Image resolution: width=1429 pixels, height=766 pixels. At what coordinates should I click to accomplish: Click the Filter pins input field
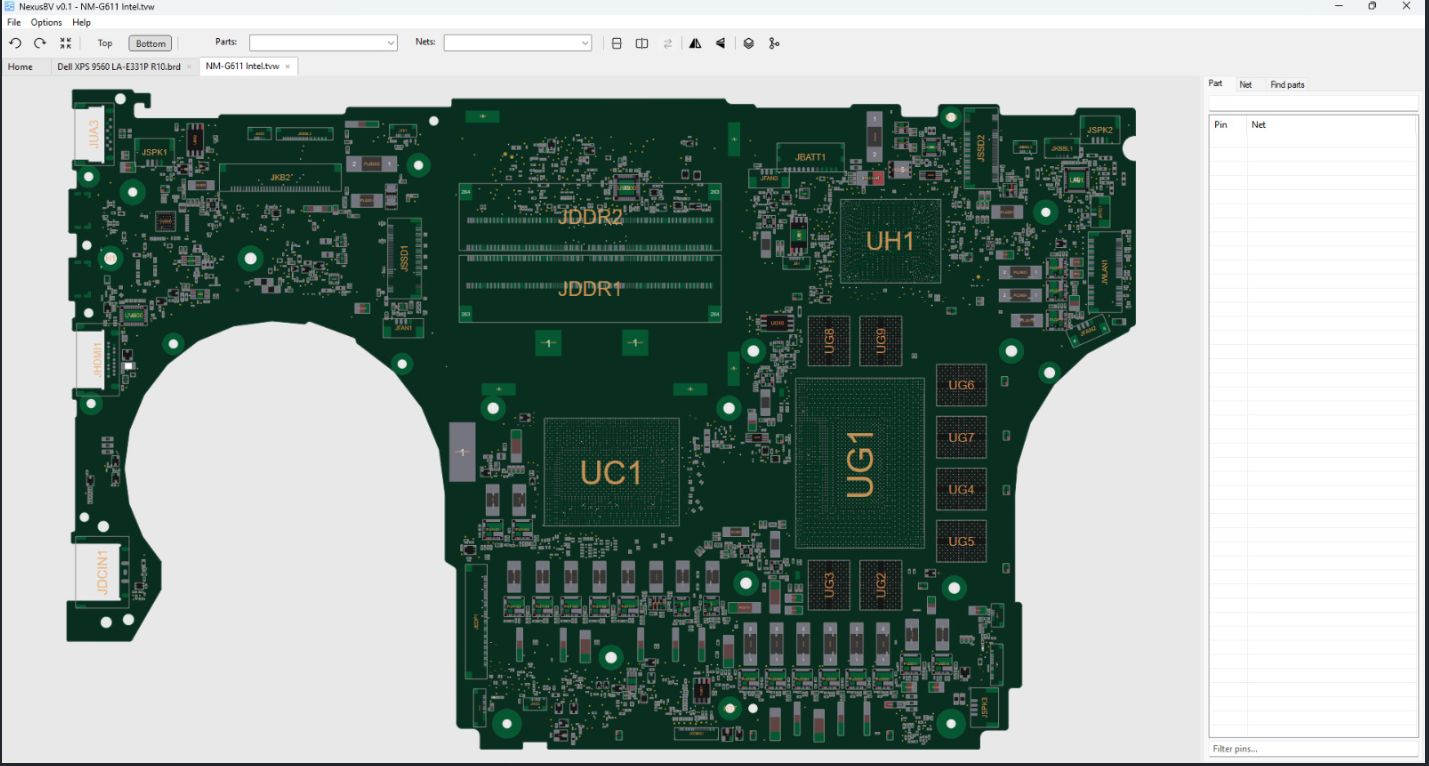[x=1314, y=749]
